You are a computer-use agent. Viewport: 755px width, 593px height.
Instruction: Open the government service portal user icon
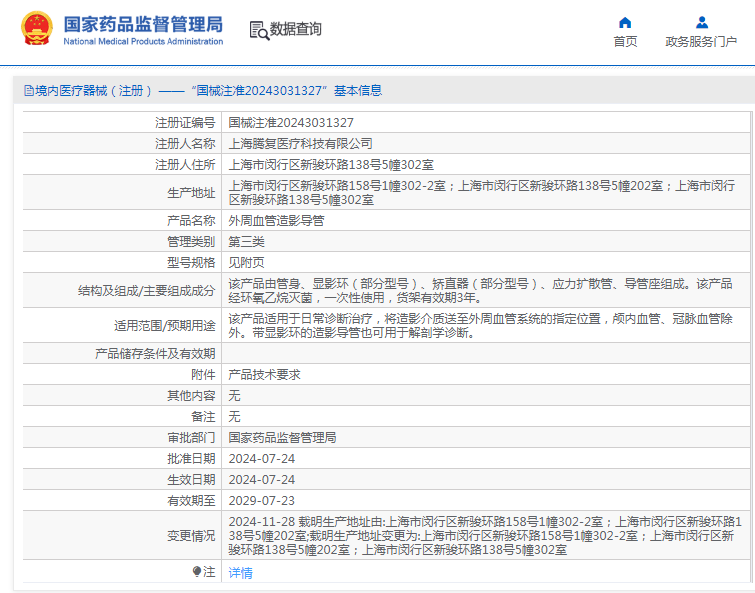702,23
